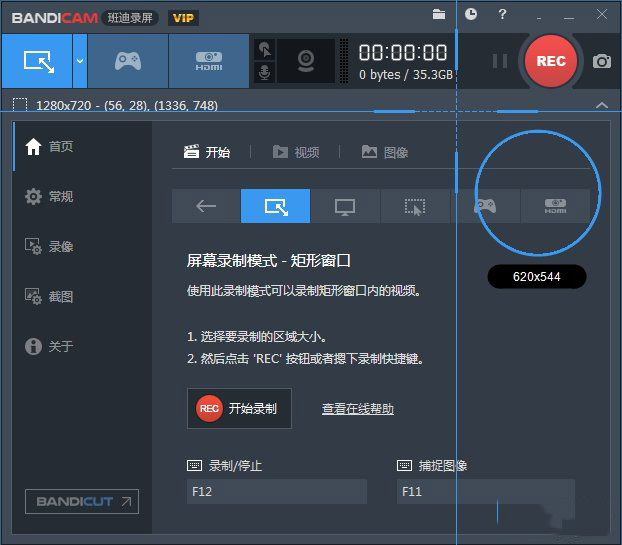This screenshot has height=545, width=622.
Task: Click the back arrow in mode row
Action: pos(206,206)
